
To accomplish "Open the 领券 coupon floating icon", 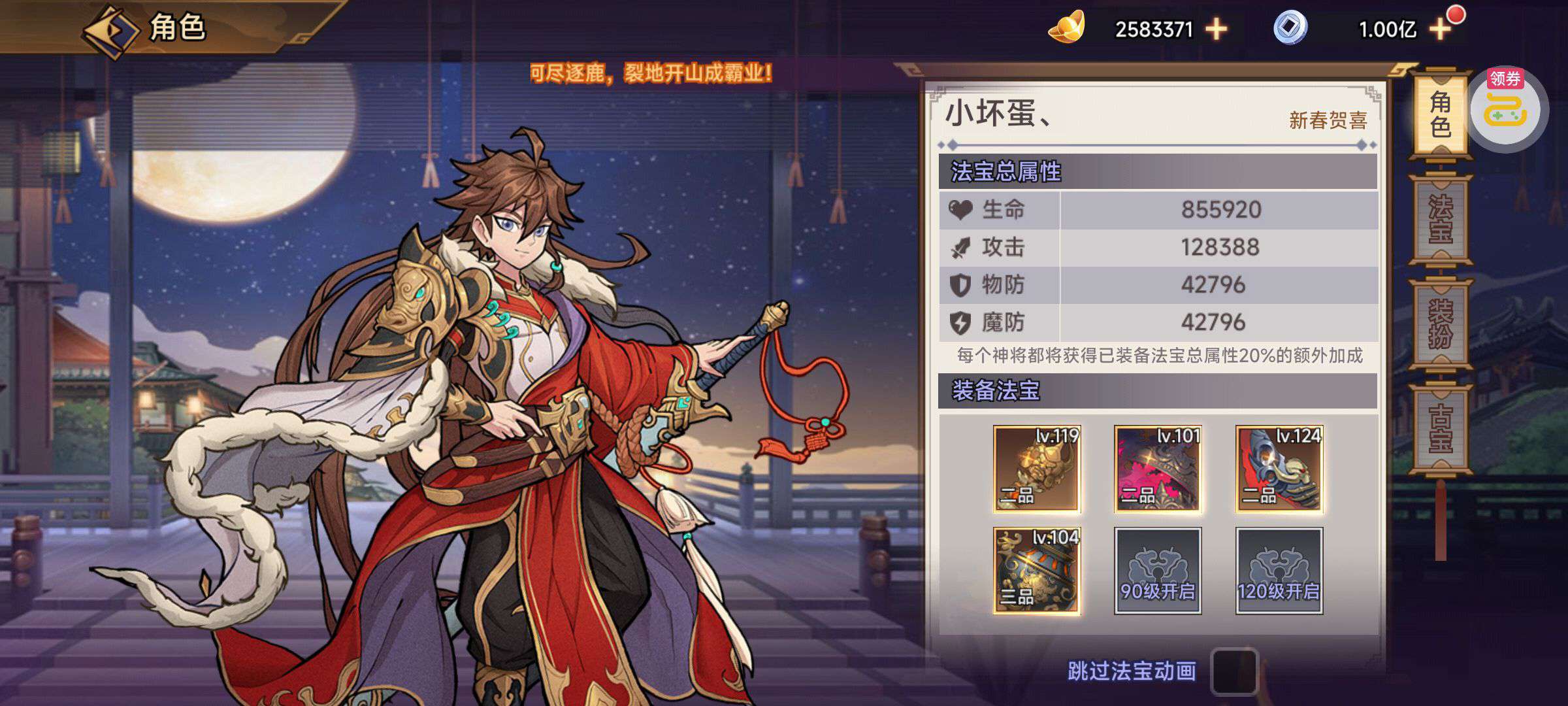I will click(1505, 109).
